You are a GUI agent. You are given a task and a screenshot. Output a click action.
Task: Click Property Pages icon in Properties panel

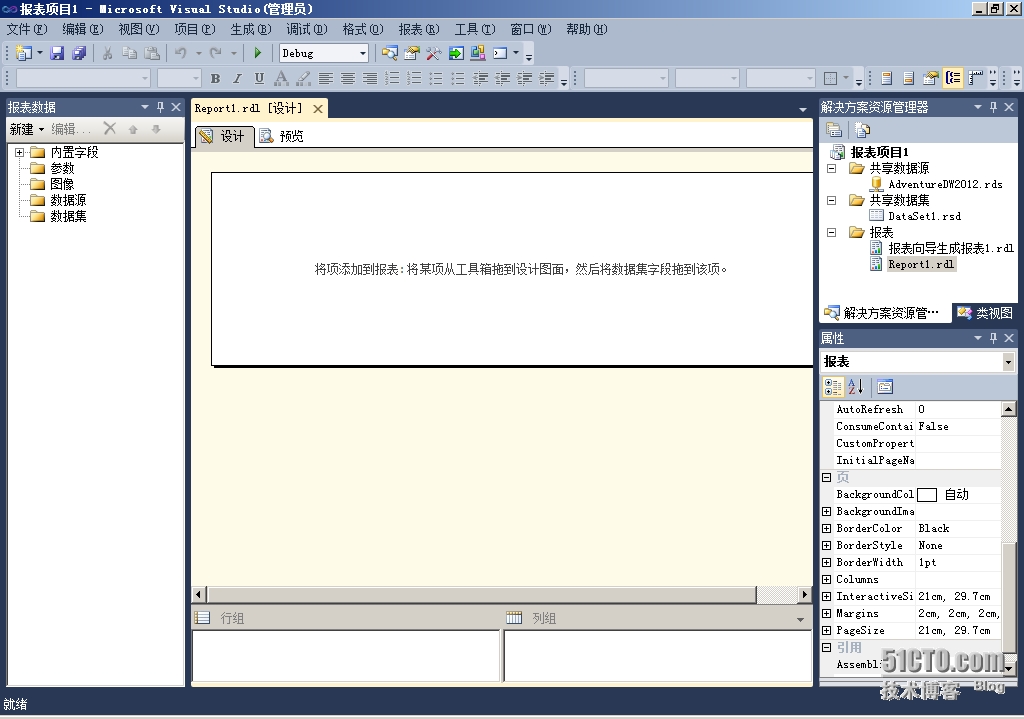[885, 387]
